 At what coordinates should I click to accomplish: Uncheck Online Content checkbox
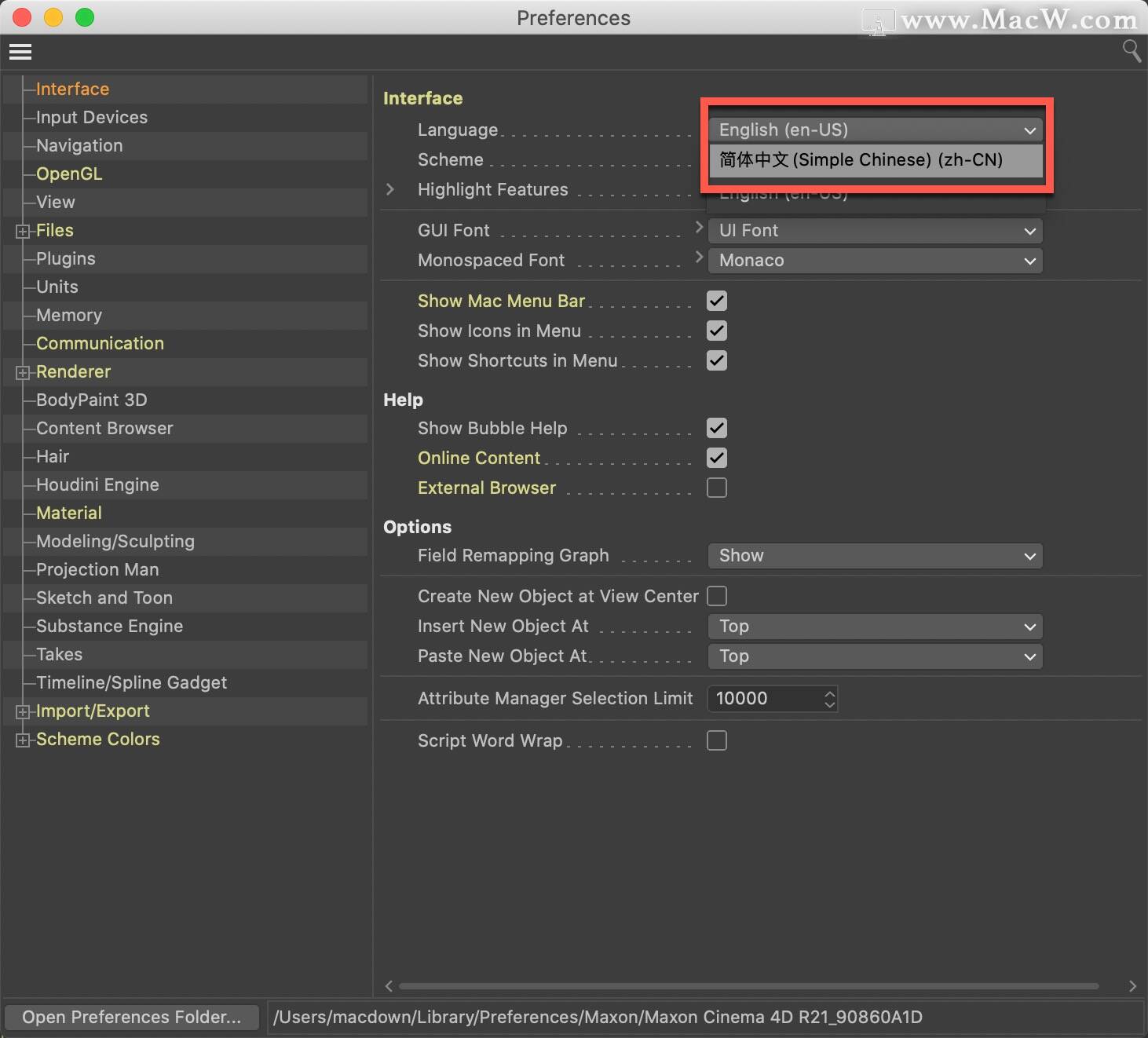coord(717,458)
